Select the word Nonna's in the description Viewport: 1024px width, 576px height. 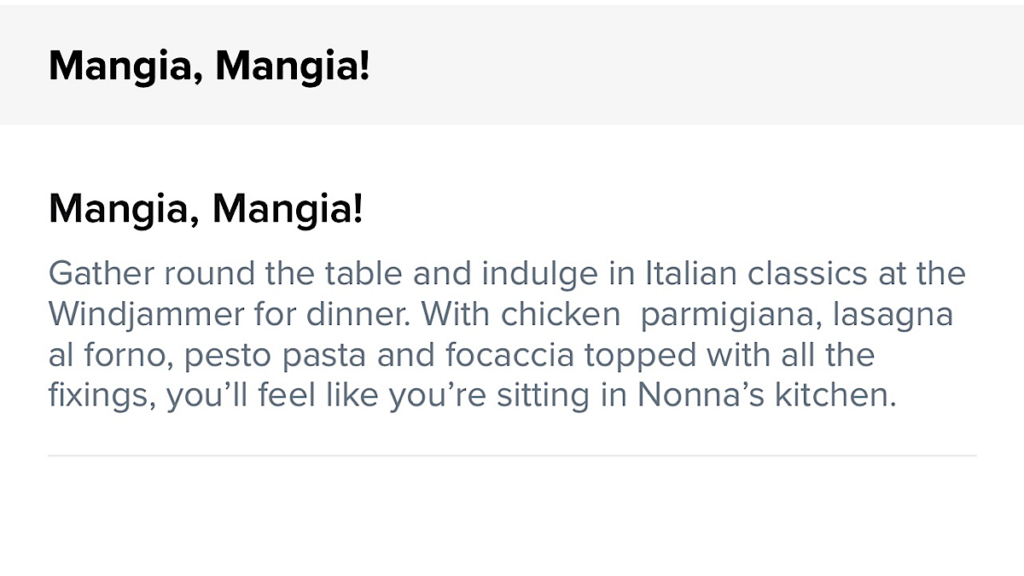point(701,394)
